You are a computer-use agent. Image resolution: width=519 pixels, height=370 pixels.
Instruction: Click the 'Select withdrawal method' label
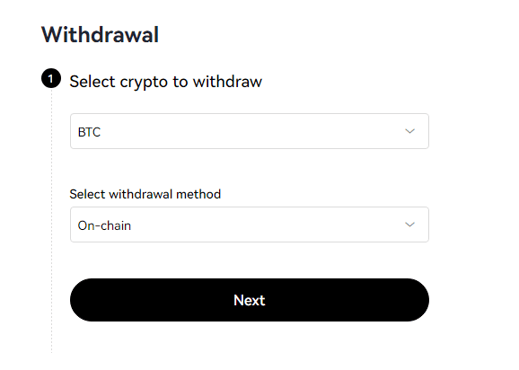[145, 194]
